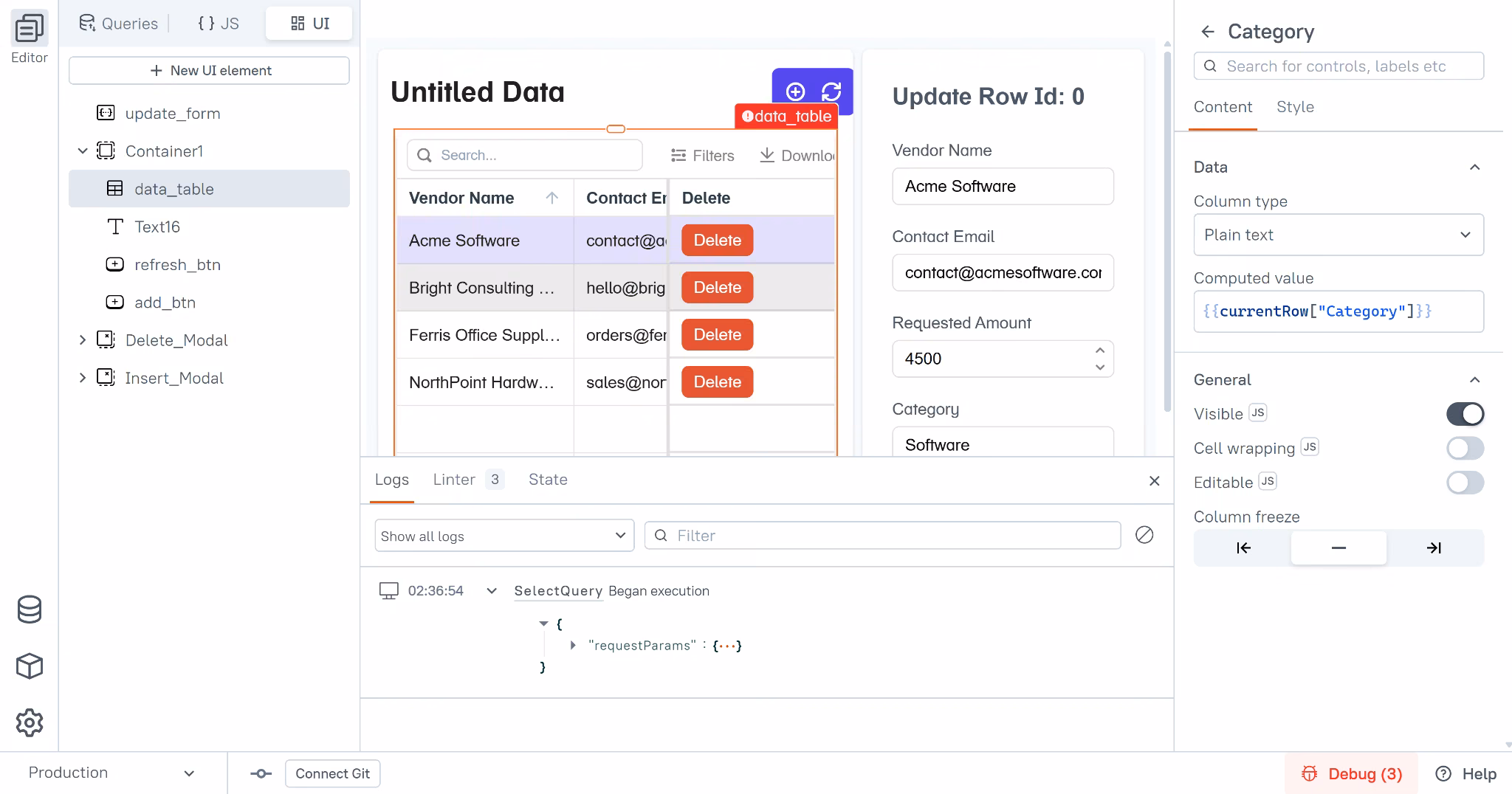Open the Datasources database icon
1512x794 pixels.
click(30, 610)
